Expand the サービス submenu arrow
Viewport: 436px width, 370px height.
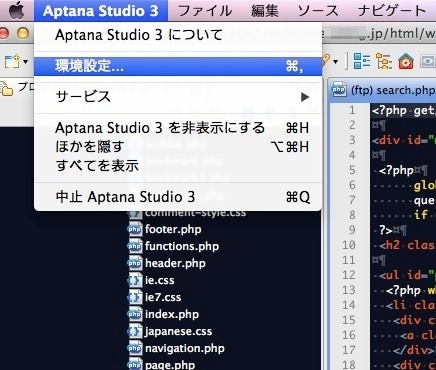click(305, 97)
